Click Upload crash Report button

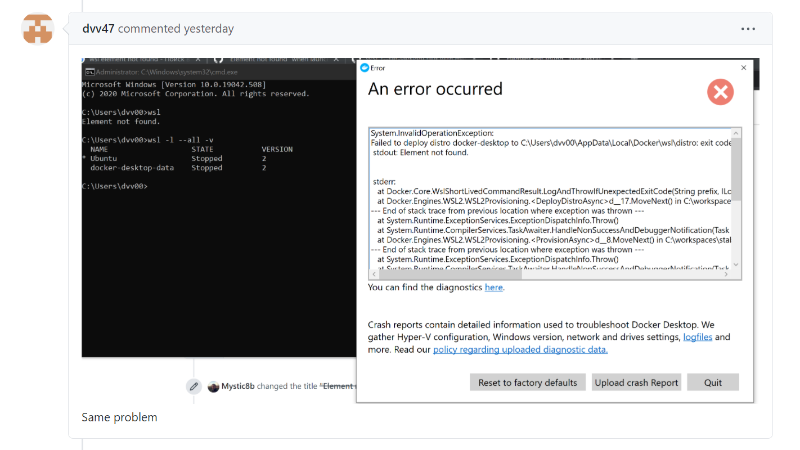point(636,383)
